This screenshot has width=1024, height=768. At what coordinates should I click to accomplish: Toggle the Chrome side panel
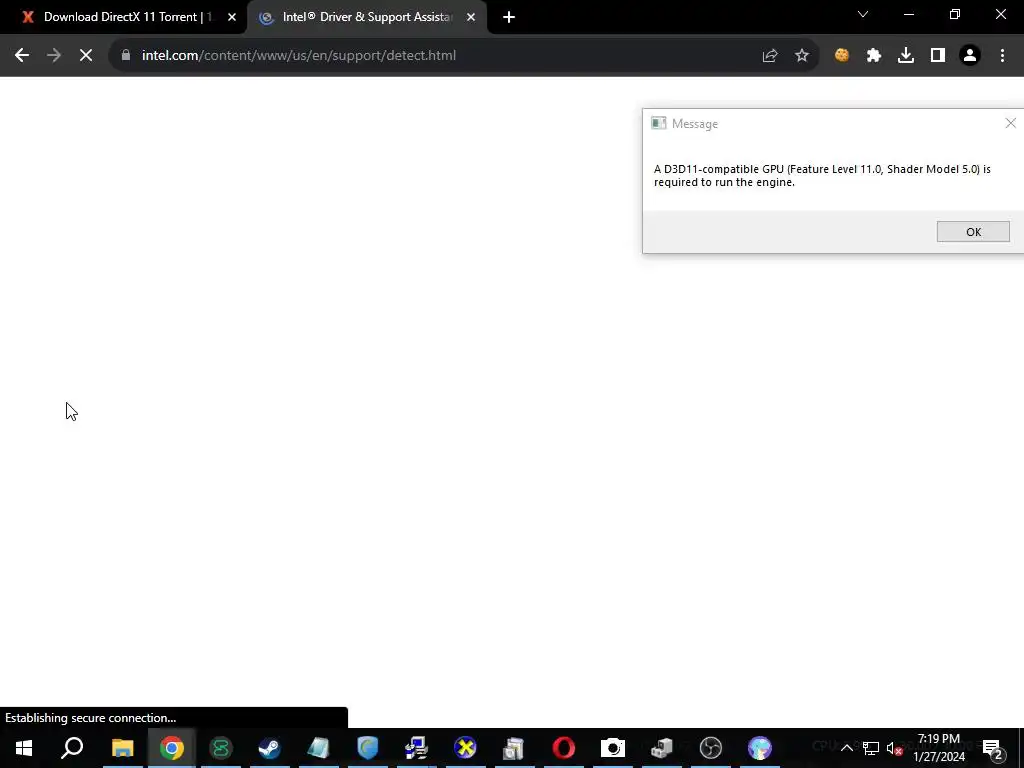point(938,56)
